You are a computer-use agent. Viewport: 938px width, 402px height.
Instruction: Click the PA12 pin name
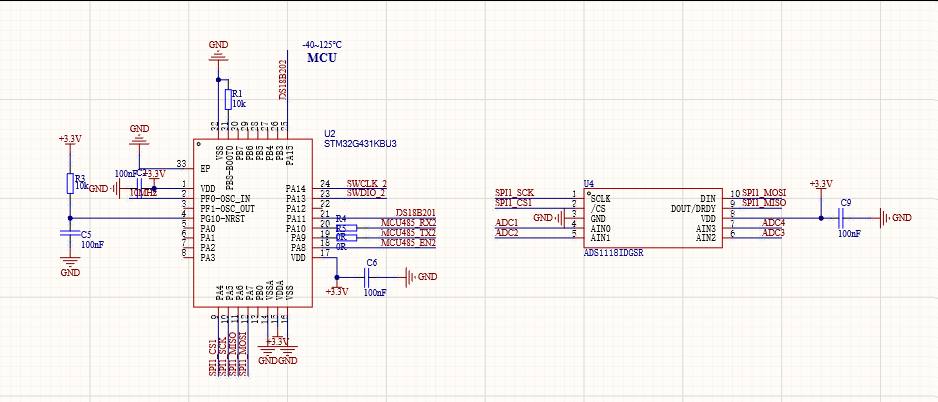(296, 208)
